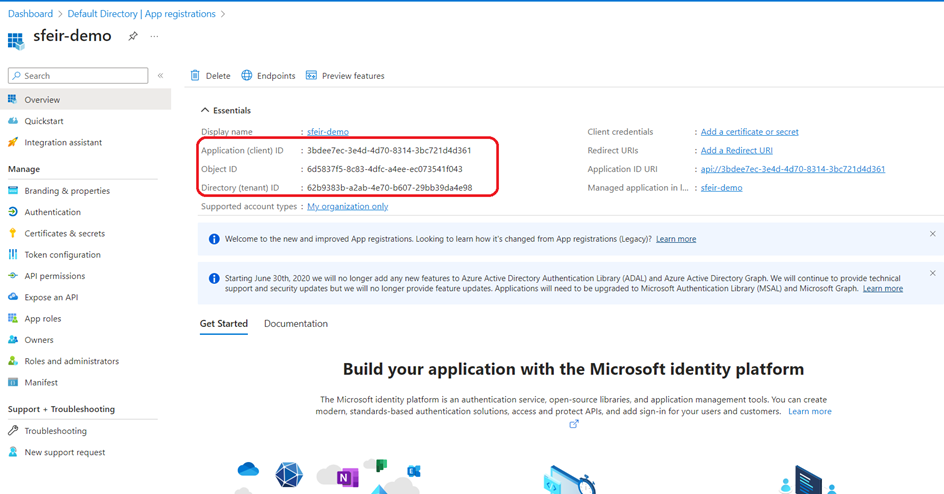Click the info icon in welcome banner
Screen dimensions: 944x494
[x=214, y=239]
